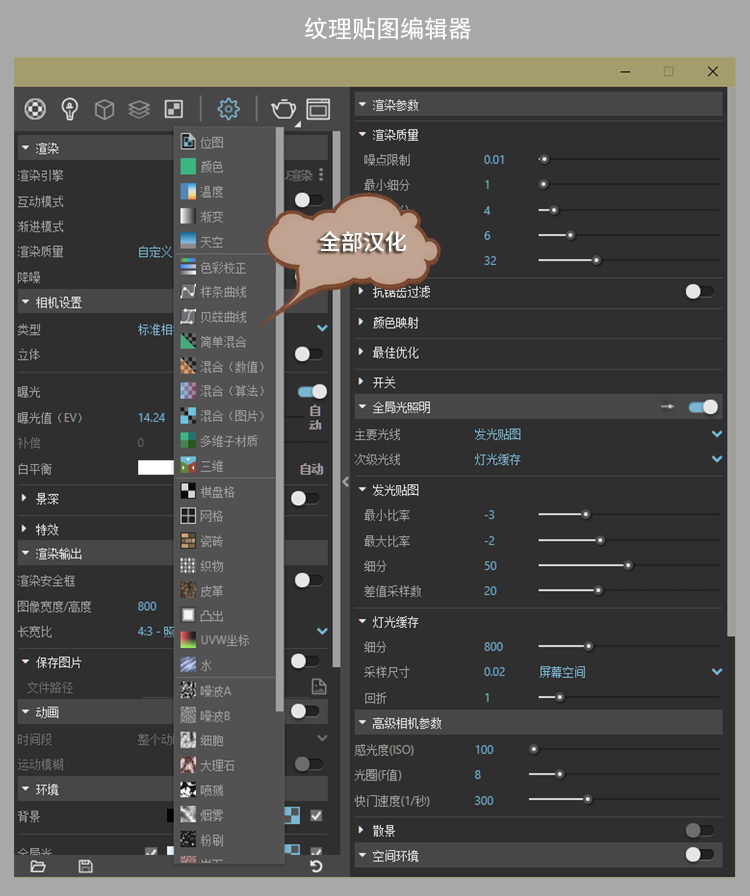This screenshot has height=896, width=750.
Task: Toggle 互动模式 interactive mode switch
Action: 309,199
